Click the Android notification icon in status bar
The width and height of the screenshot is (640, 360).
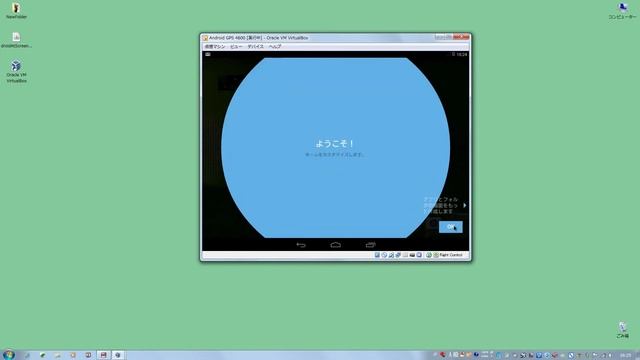tap(208, 54)
